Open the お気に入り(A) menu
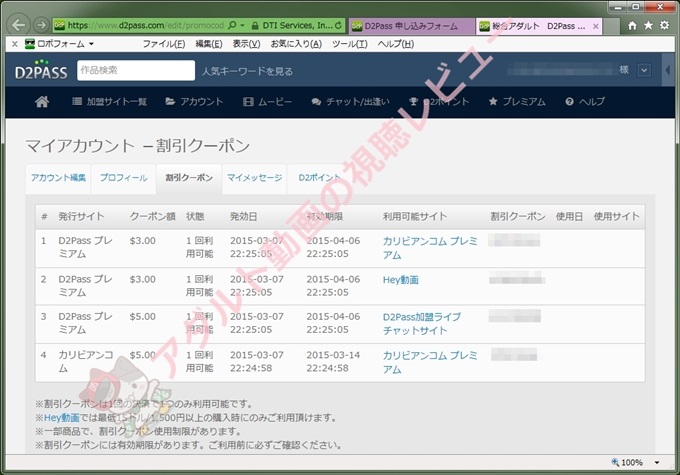The height and width of the screenshot is (475, 680). [x=296, y=44]
